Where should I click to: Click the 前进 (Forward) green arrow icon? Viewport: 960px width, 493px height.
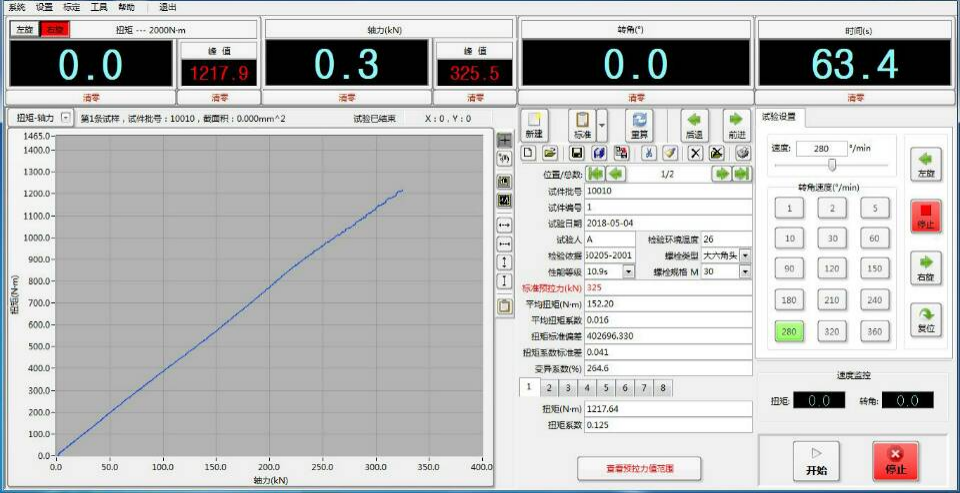(x=736, y=124)
